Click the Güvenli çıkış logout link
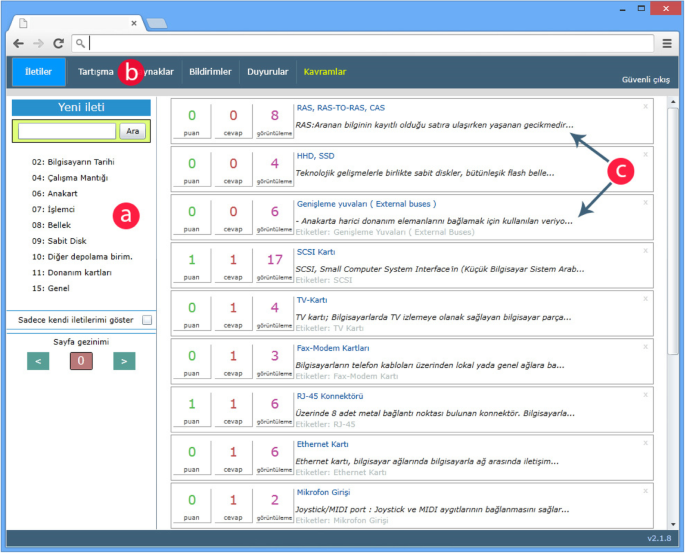This screenshot has height=553, width=685. [645, 79]
